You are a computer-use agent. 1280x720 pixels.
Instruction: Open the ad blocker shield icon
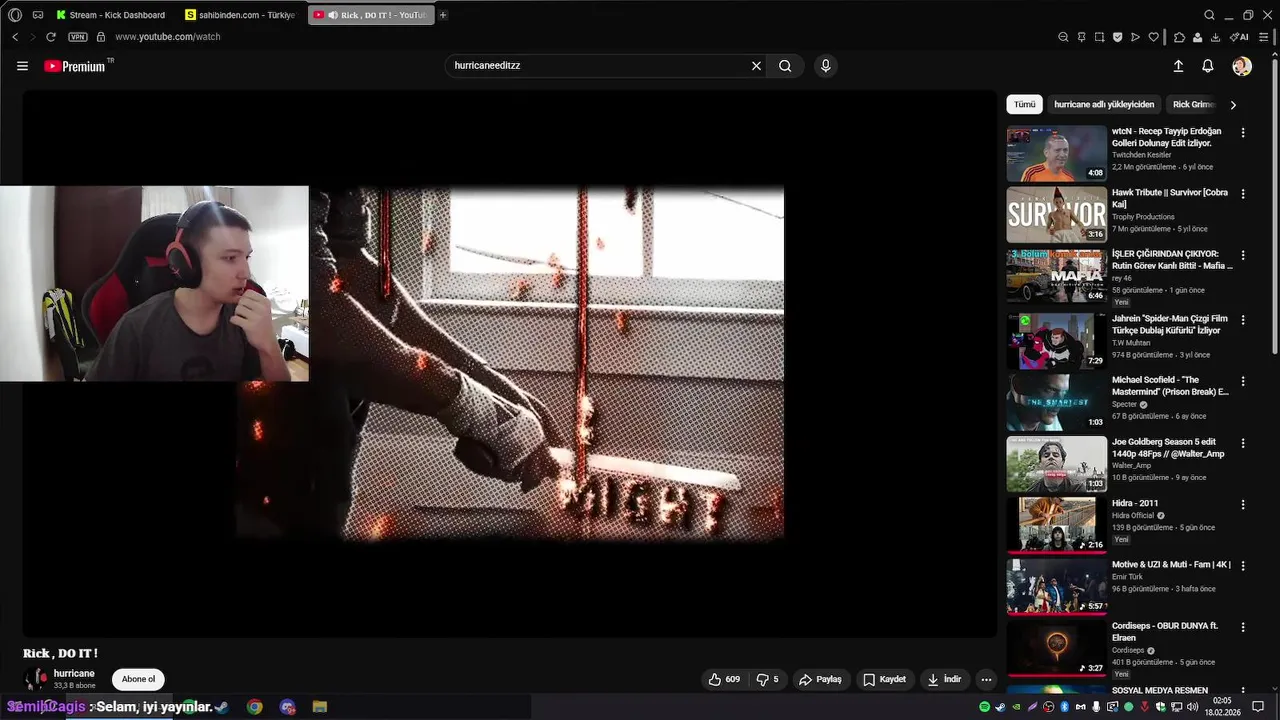point(1117,37)
